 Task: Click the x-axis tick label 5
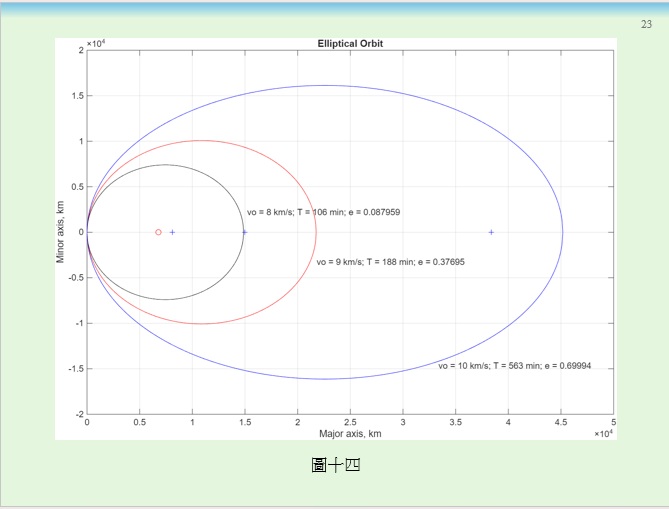(x=613, y=423)
